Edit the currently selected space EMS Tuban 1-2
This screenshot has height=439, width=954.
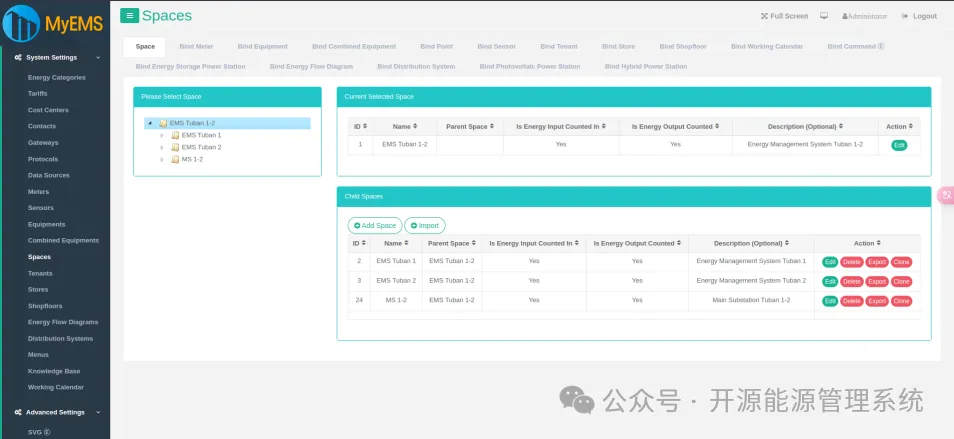(x=899, y=145)
